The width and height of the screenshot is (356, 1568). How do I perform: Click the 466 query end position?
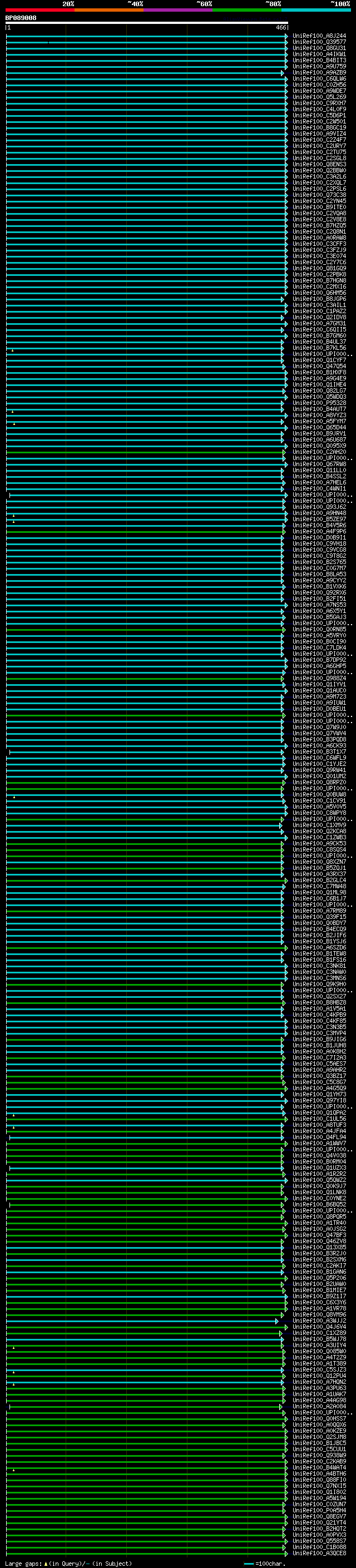click(x=280, y=28)
